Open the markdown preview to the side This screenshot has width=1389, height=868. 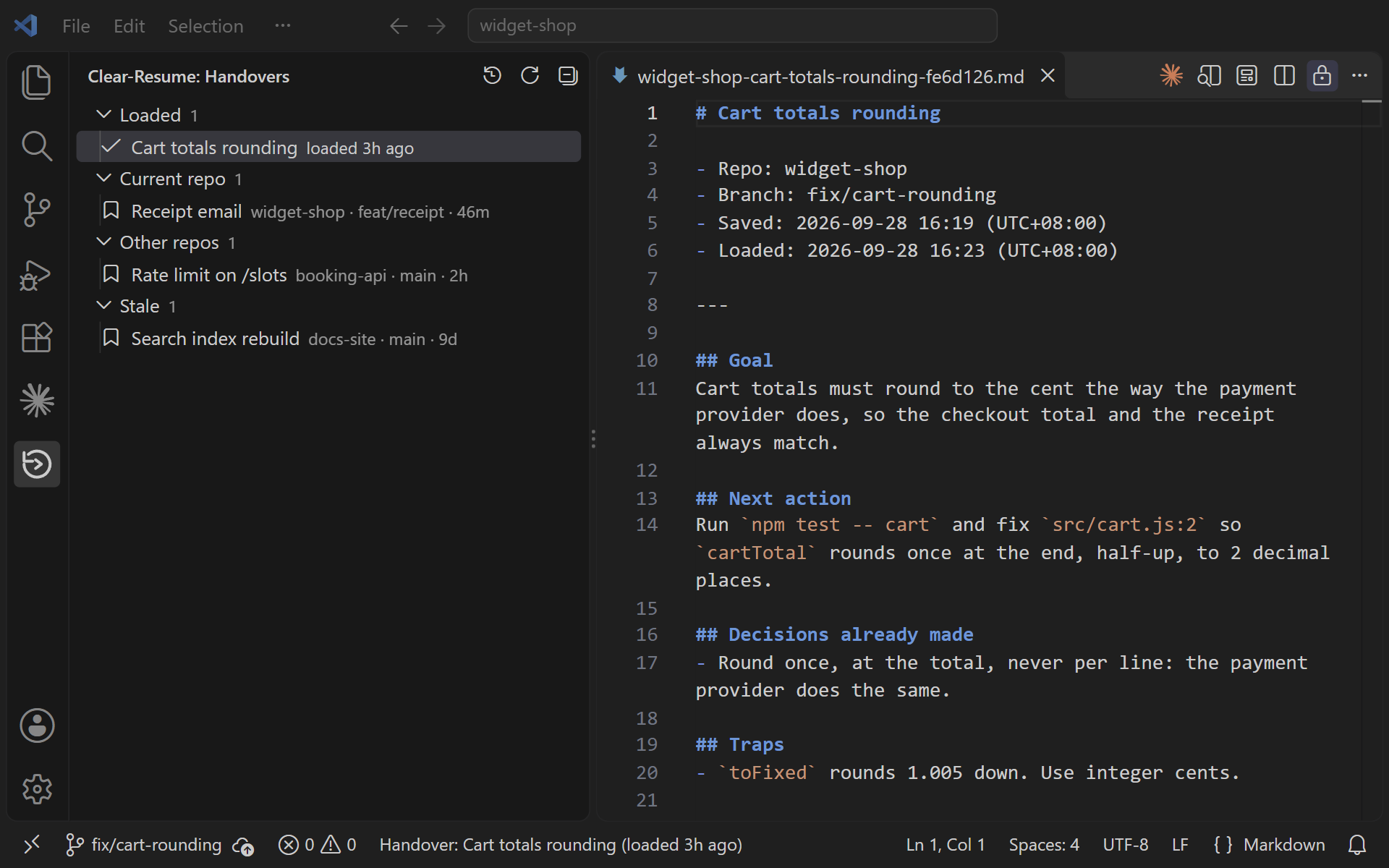[x=1209, y=75]
